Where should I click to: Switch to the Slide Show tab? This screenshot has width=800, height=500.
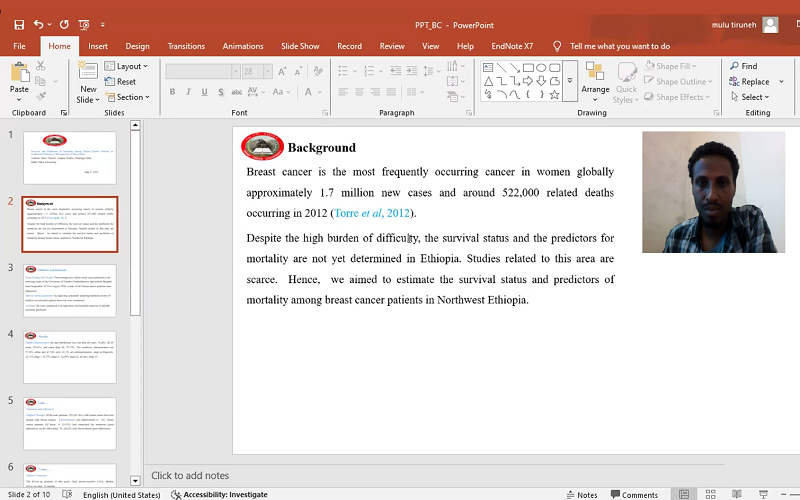pos(300,46)
